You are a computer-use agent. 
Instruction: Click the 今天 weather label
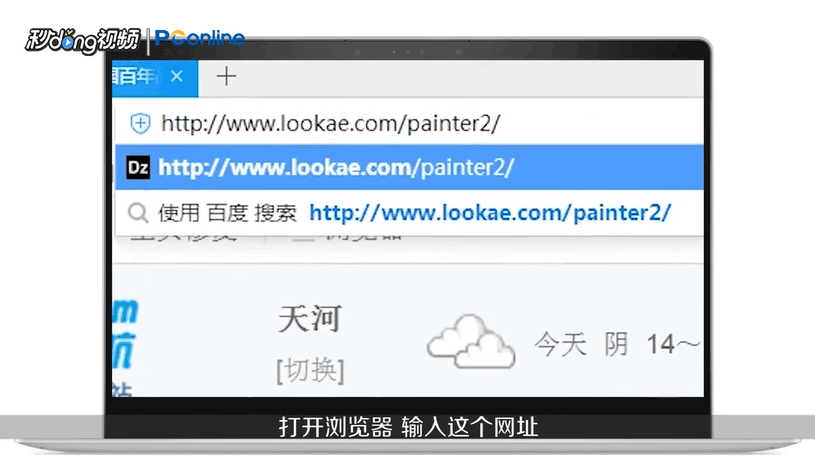coord(561,344)
